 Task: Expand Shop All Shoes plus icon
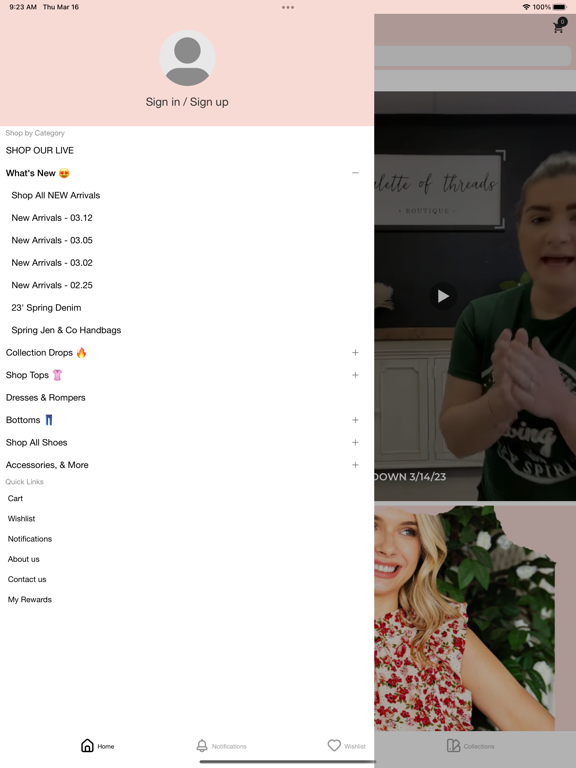tap(355, 443)
